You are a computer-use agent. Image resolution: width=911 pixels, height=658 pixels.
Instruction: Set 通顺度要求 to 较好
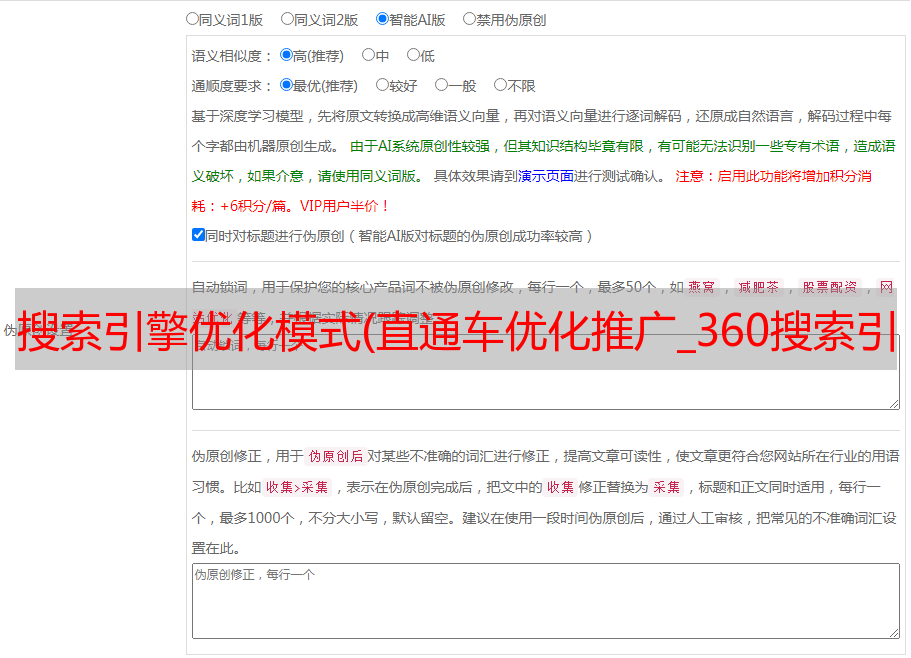pyautogui.click(x=382, y=85)
